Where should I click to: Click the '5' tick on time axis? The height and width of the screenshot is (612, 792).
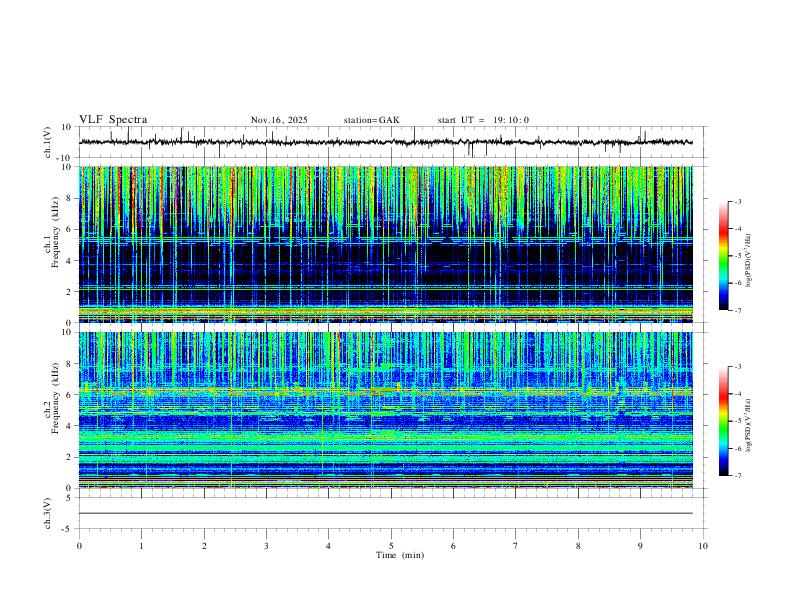[391, 546]
